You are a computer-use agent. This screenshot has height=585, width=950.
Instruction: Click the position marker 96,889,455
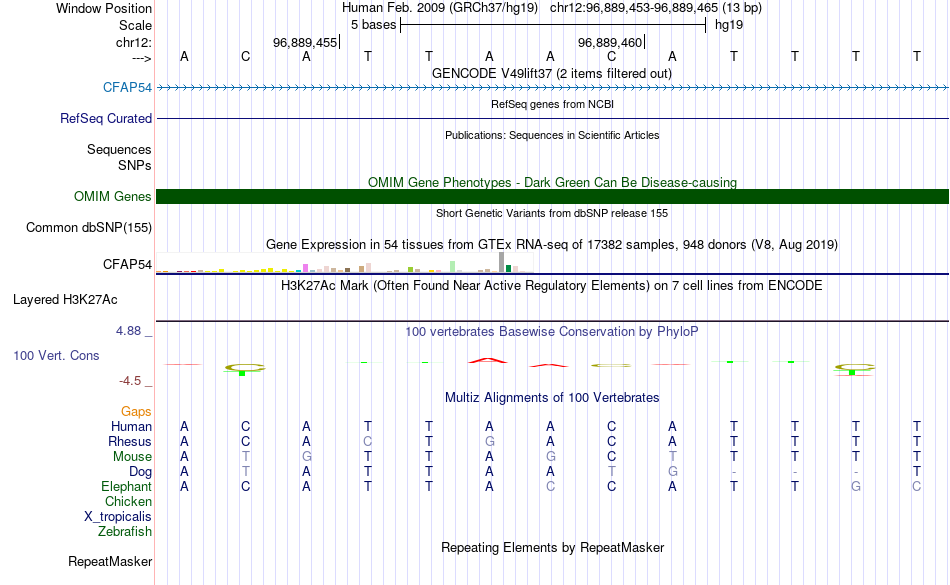tap(305, 42)
